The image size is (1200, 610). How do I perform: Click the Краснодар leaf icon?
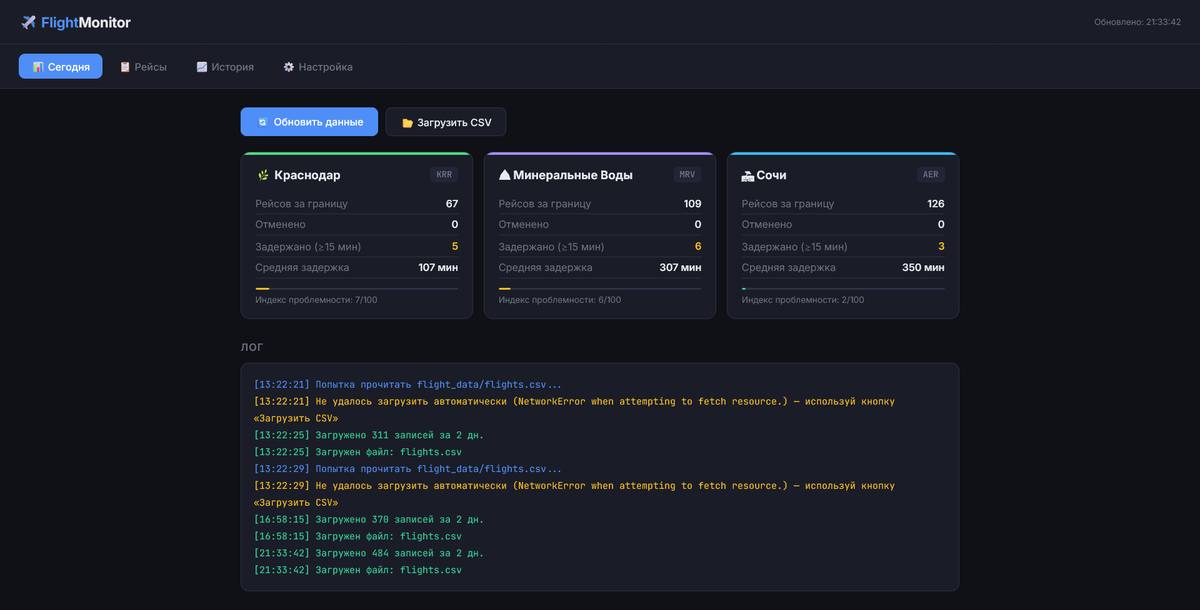(263, 175)
